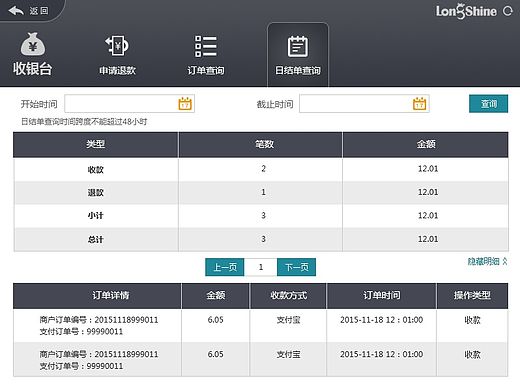This screenshot has height=390, width=520.
Task: Click count 2 in the 收款 row
Action: (264, 169)
